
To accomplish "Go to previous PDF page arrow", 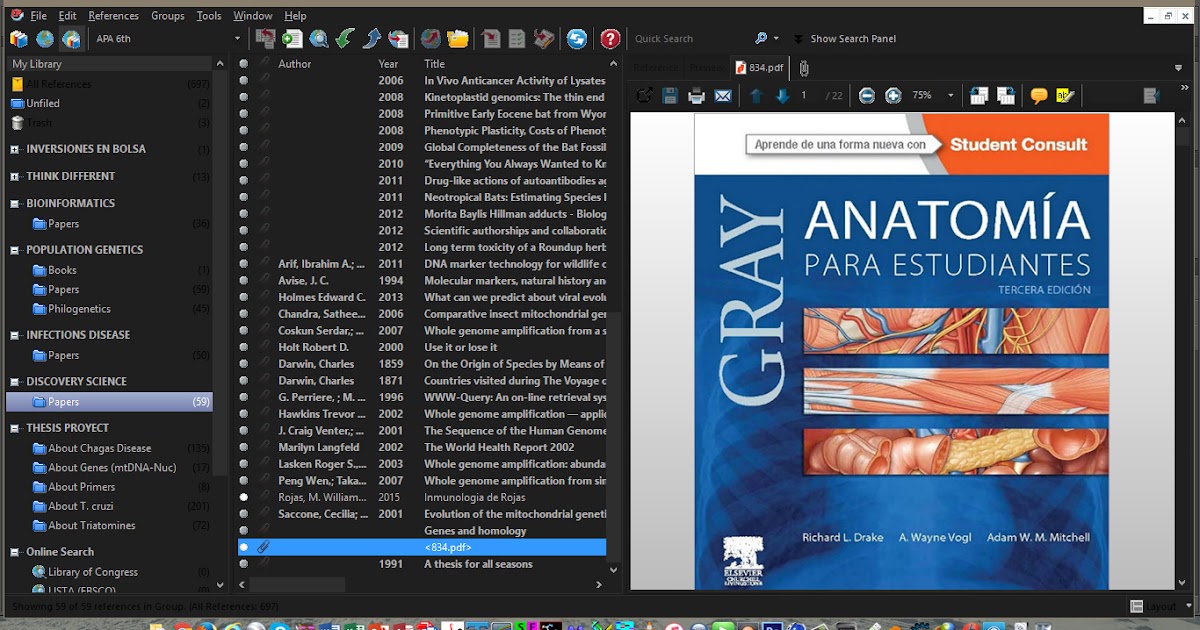I will [756, 96].
